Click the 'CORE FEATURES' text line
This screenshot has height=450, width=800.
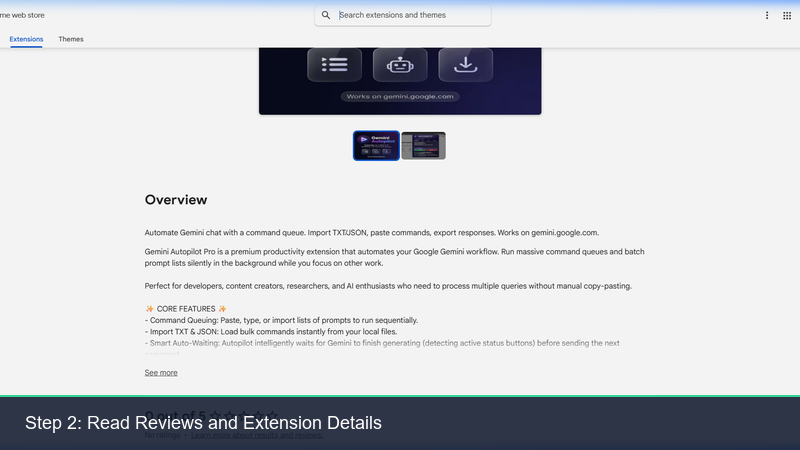click(186, 309)
